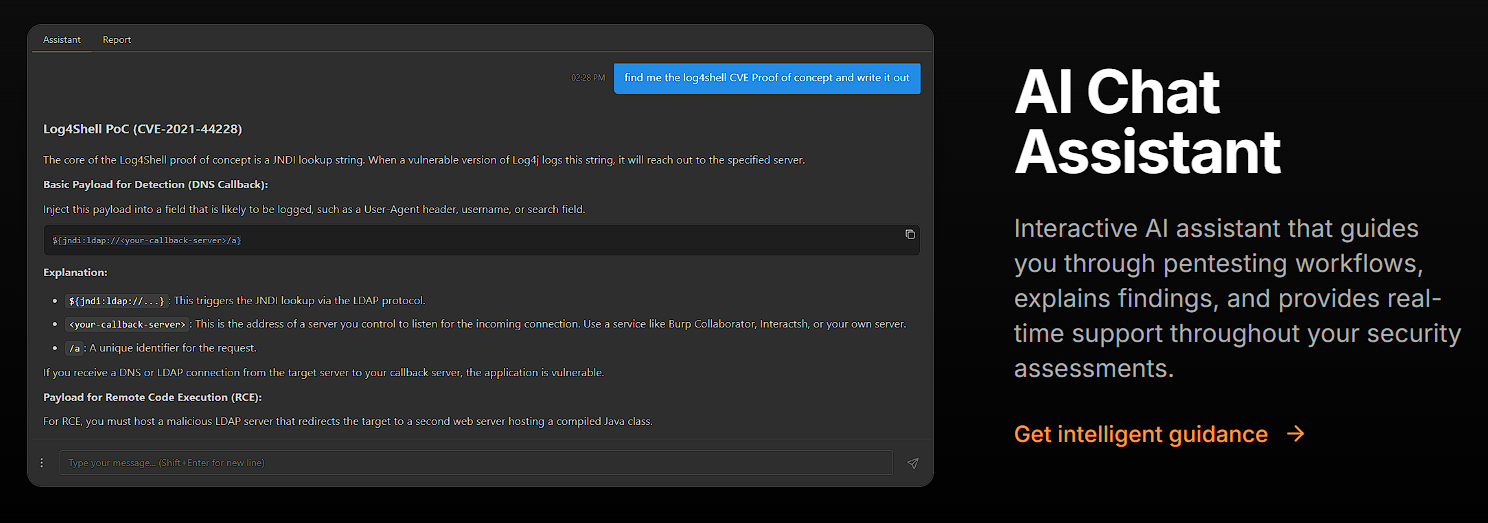Click the Log4Shell PoC (CVE-2021-44228) heading
The height and width of the screenshot is (523, 1488).
142,129
